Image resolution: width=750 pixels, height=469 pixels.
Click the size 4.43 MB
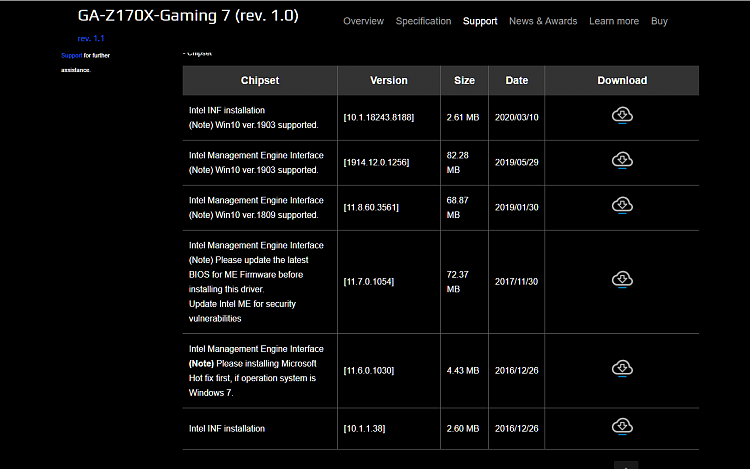coord(463,371)
